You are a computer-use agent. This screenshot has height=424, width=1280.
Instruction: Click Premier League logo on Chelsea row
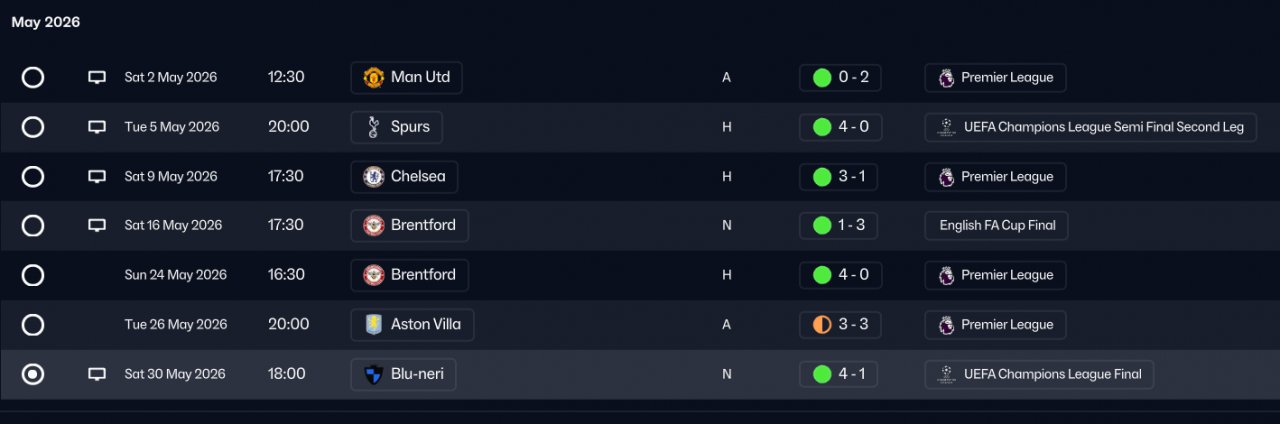[x=945, y=177]
